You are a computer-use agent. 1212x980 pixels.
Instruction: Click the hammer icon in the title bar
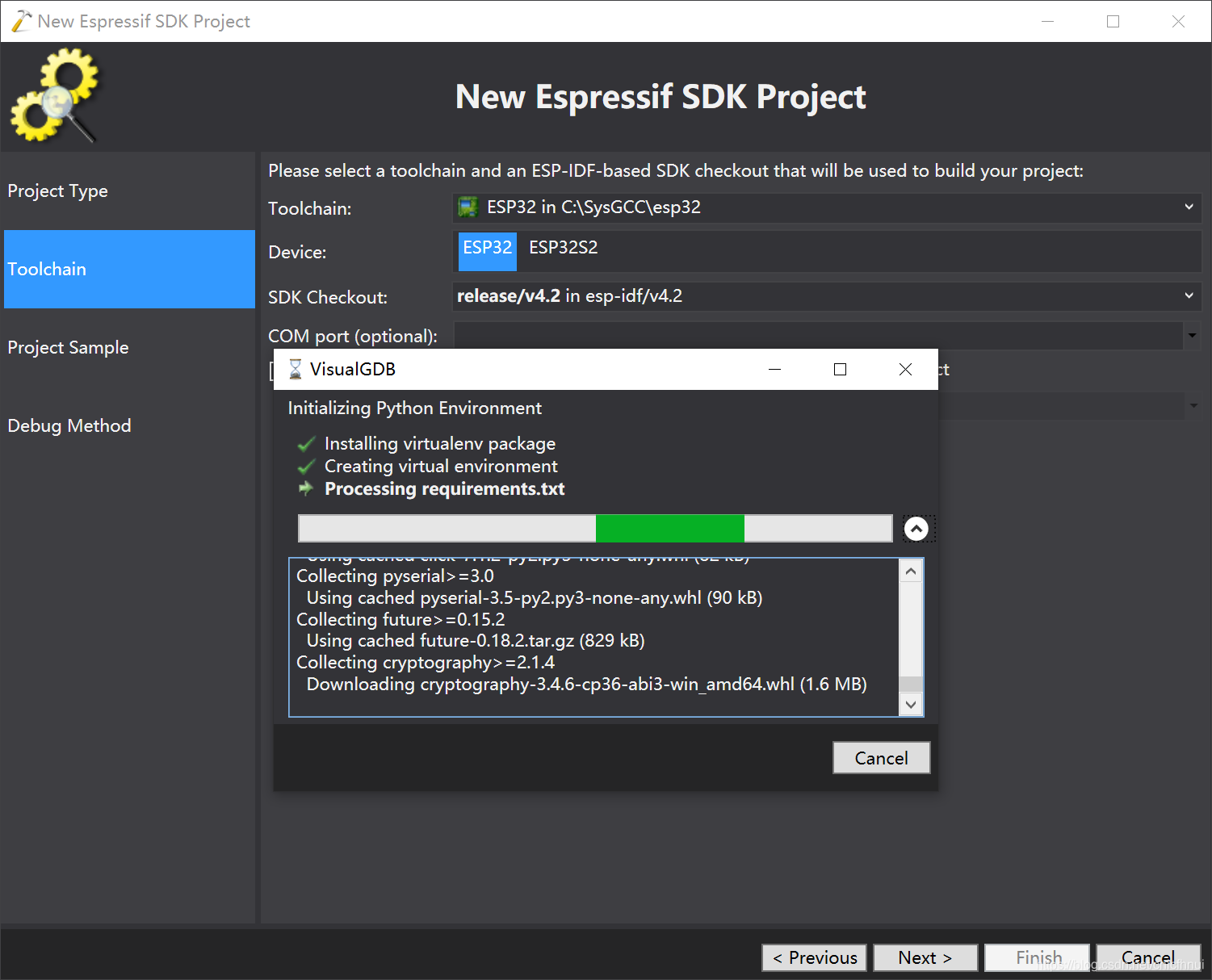[x=20, y=21]
